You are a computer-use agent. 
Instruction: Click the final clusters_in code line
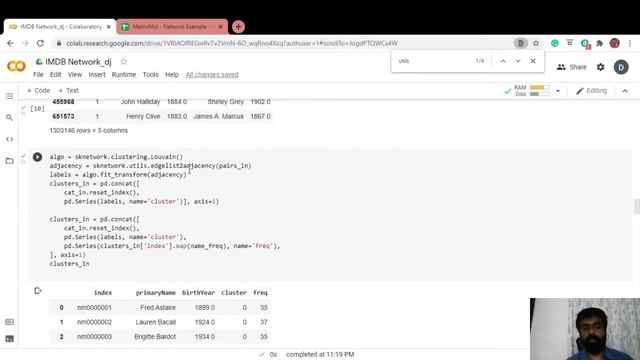click(69, 264)
